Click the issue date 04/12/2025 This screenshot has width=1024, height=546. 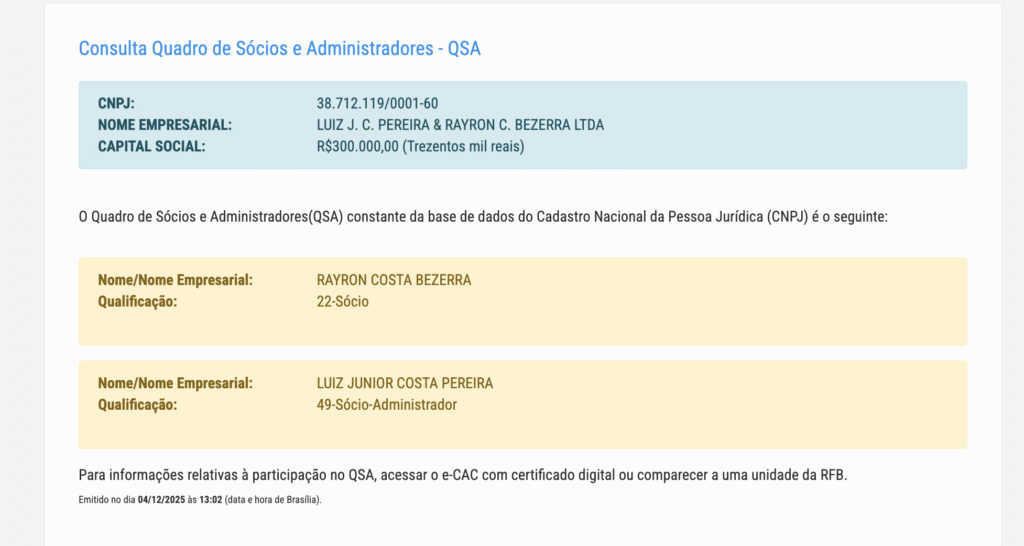pos(161,499)
